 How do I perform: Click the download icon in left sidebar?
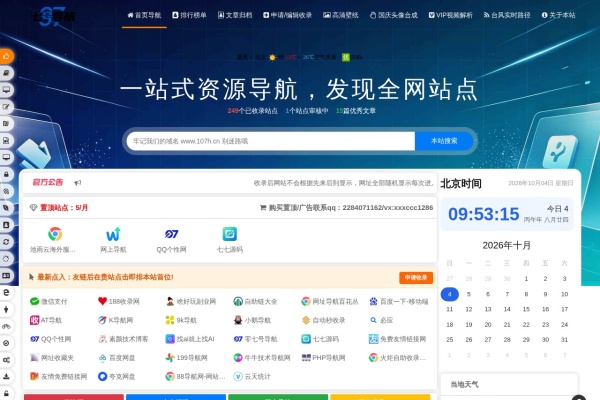point(6,376)
